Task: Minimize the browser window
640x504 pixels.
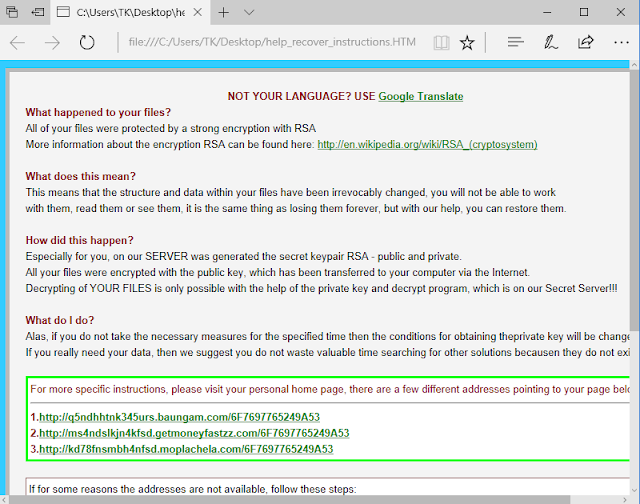Action: click(x=547, y=13)
